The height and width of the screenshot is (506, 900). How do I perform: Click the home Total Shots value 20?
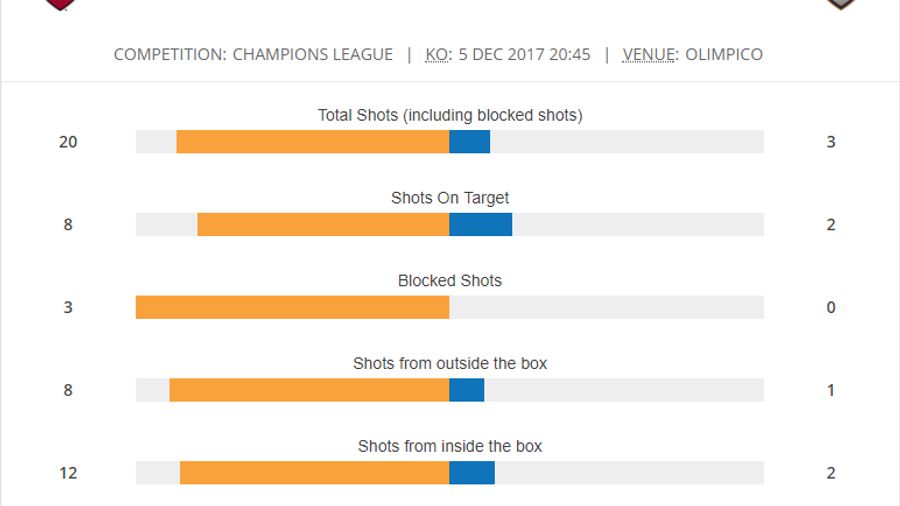[x=68, y=142]
